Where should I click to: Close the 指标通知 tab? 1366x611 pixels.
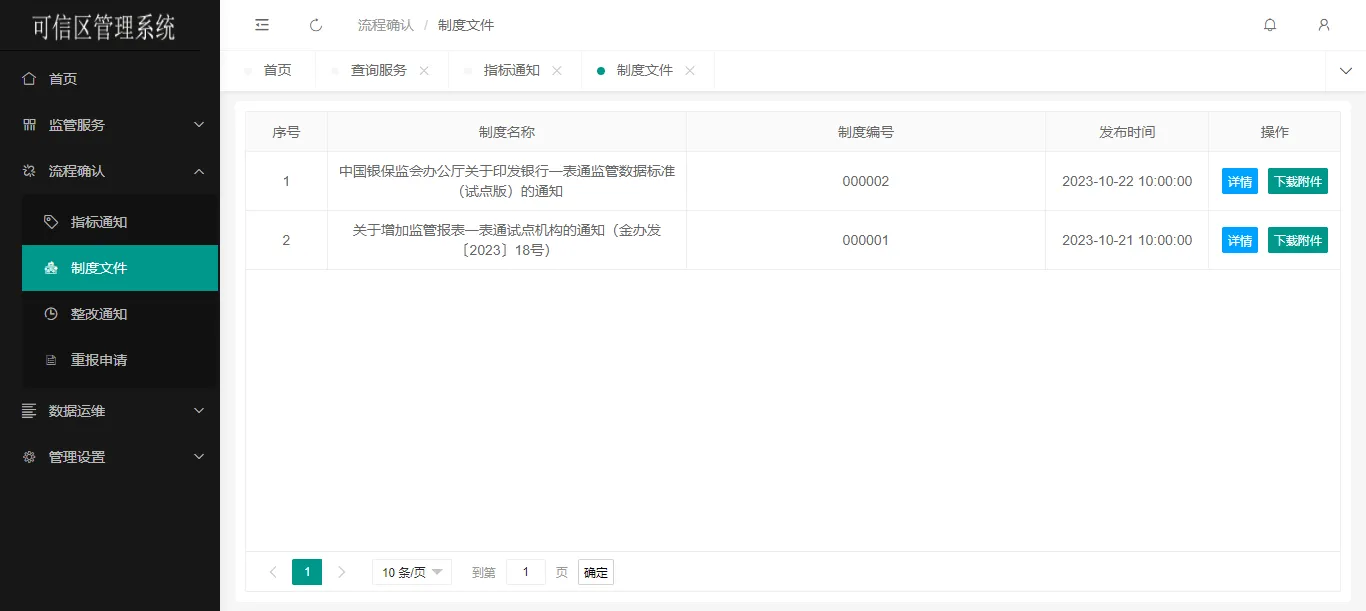point(557,71)
